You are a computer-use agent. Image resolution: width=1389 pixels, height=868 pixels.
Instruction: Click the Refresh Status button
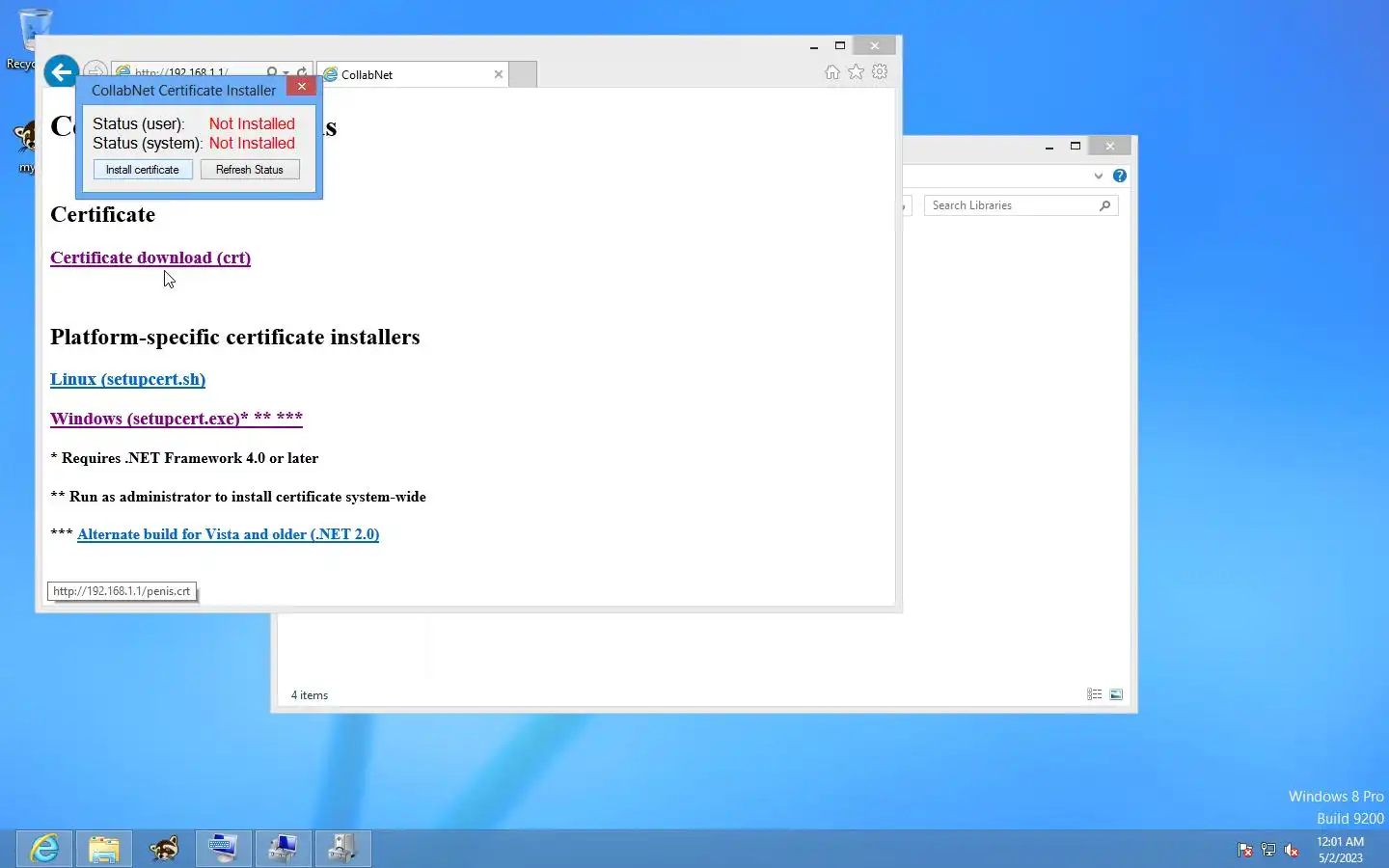coord(250,170)
